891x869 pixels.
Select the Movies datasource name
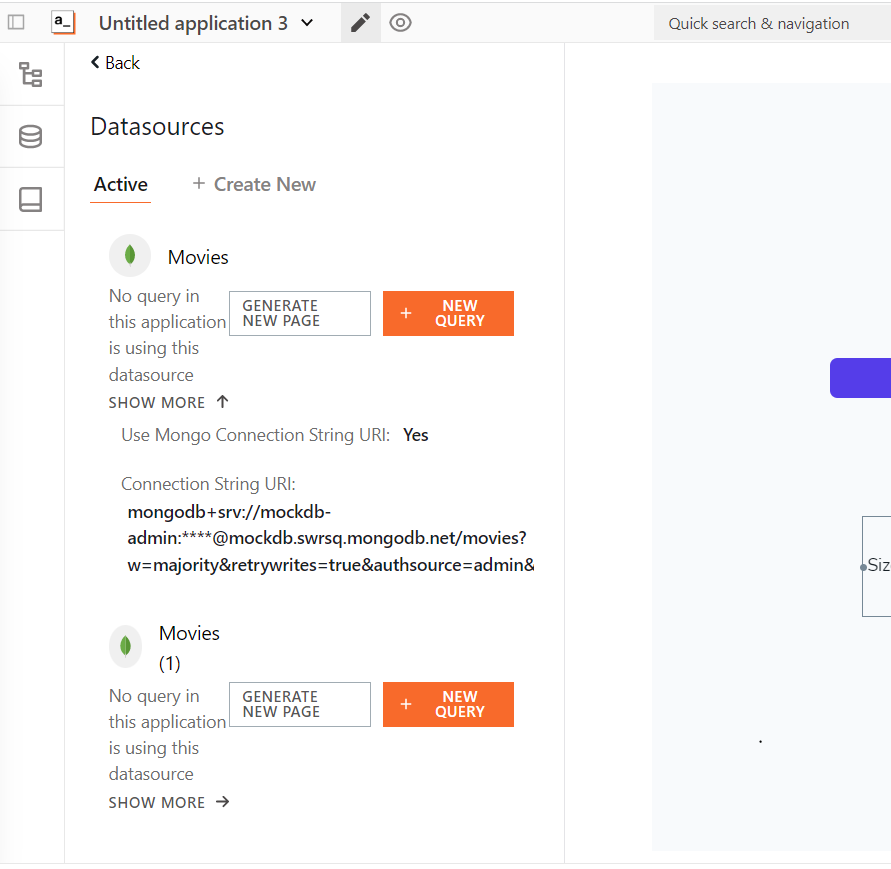[x=198, y=257]
